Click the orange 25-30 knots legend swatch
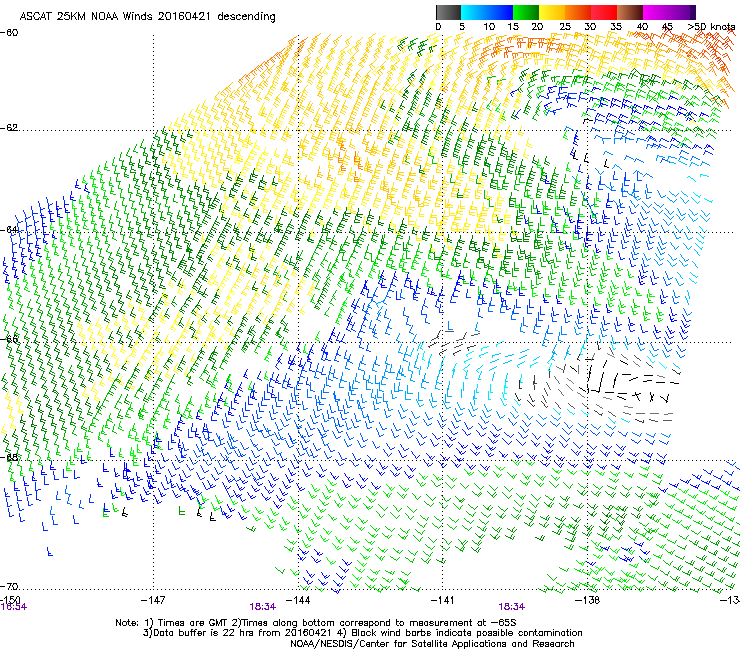740x650 pixels. pyautogui.click(x=578, y=12)
